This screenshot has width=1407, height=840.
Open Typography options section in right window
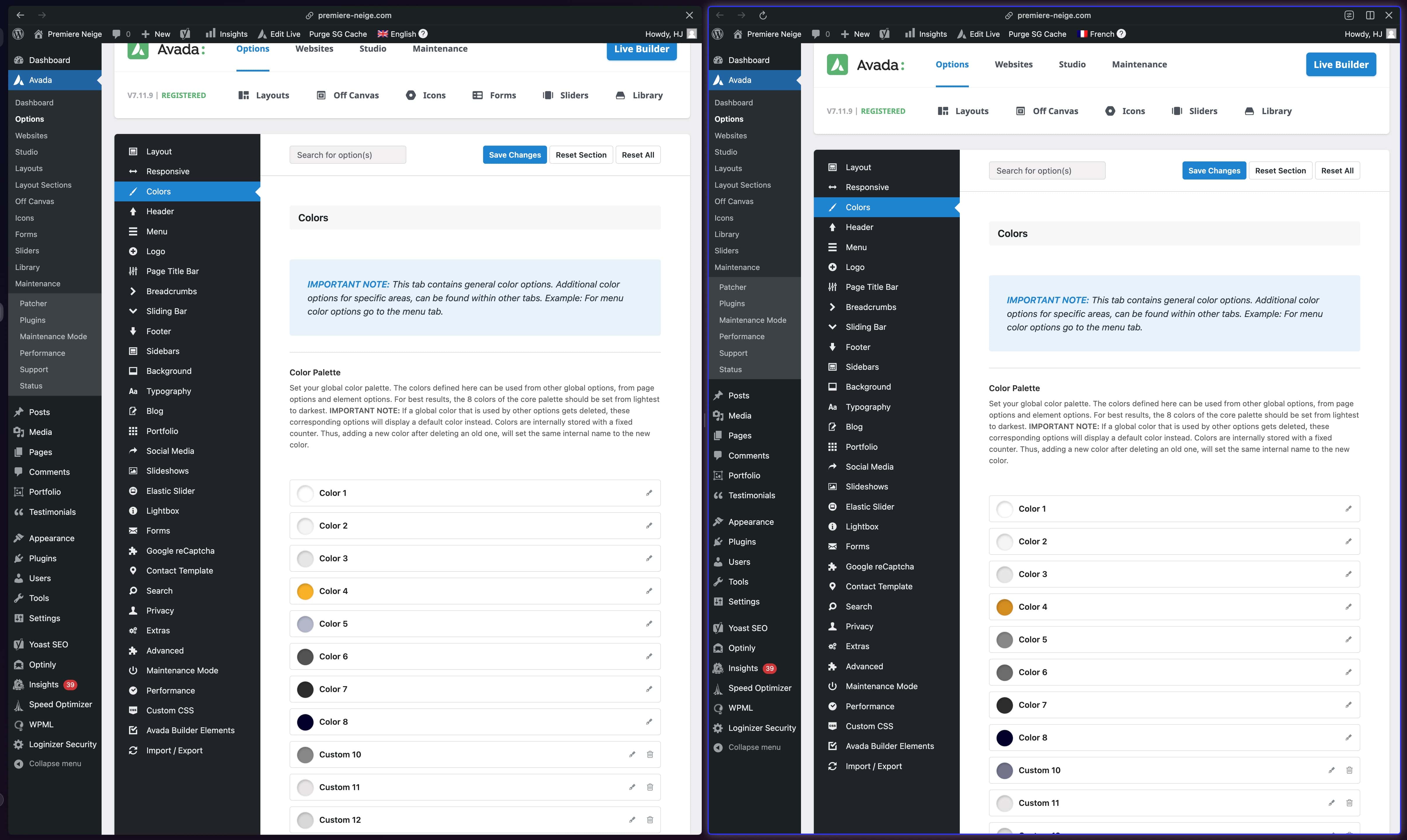click(886, 407)
